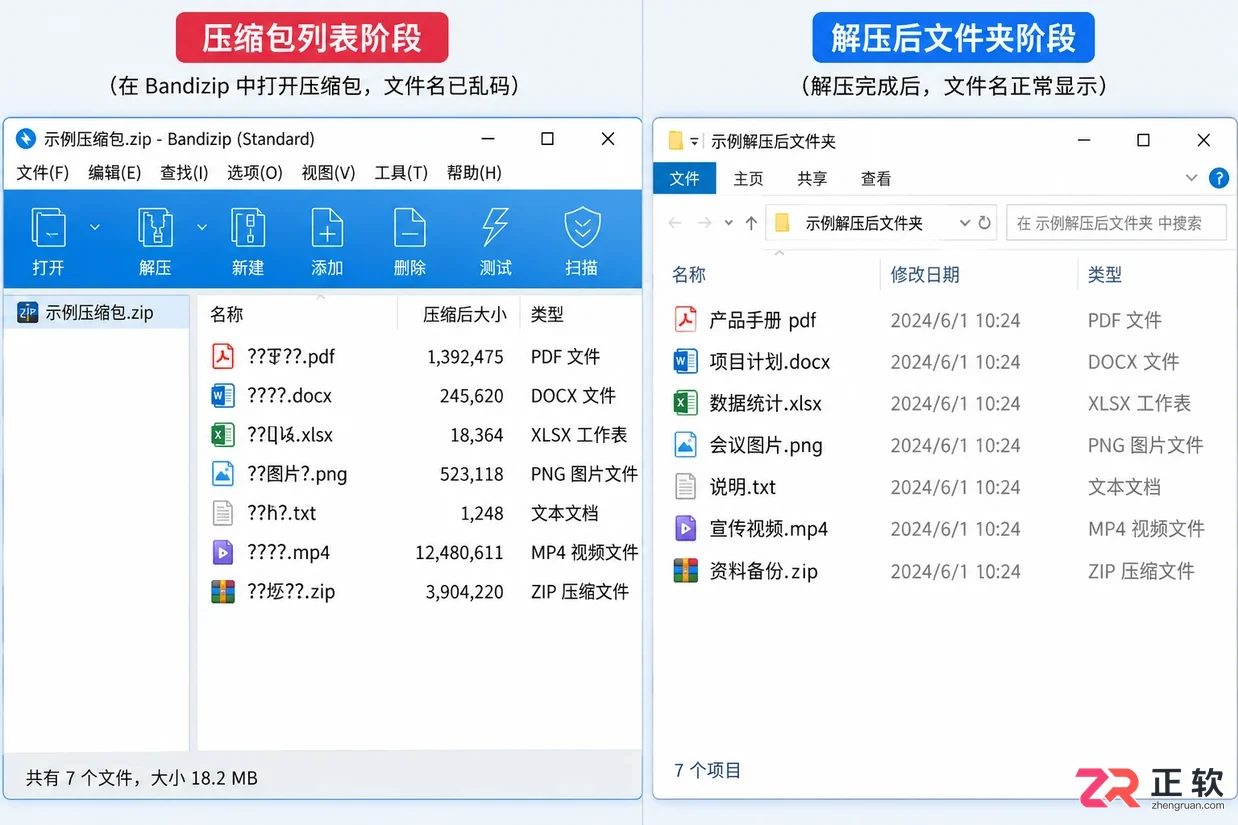Sort by 类型 column in Explorer

coord(1105,274)
